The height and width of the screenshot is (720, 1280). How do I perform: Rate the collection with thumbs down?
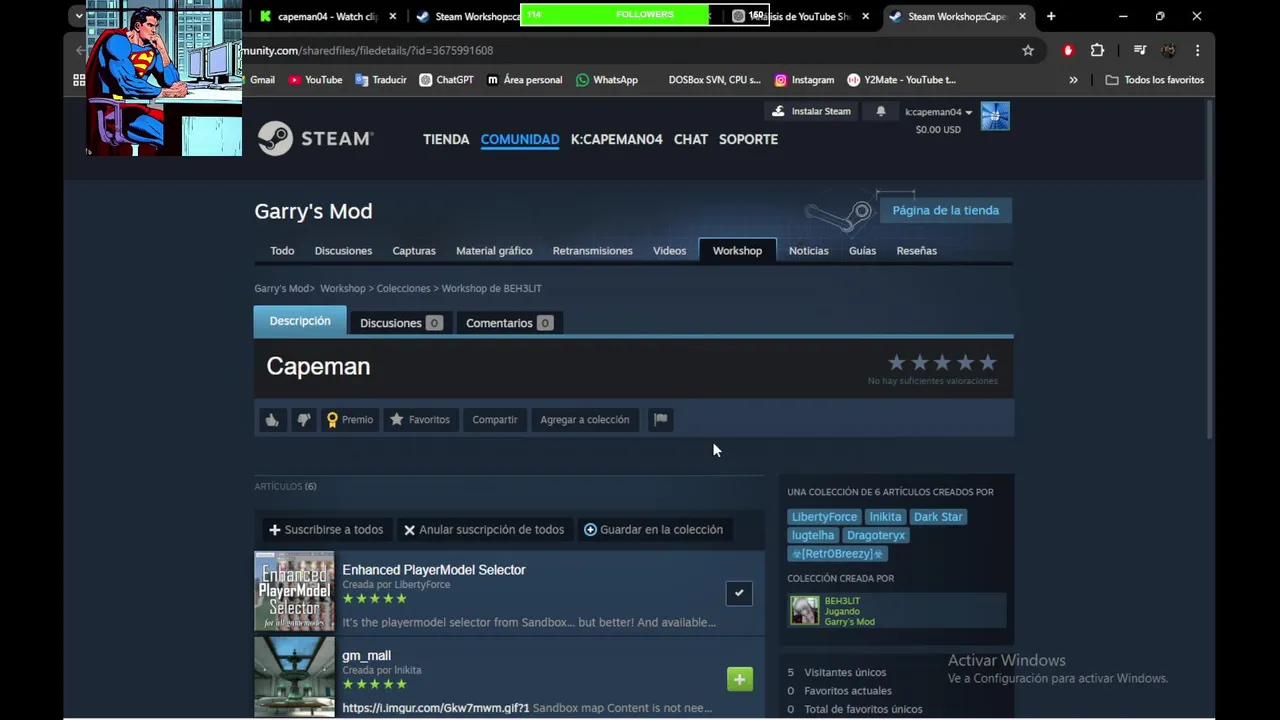303,420
